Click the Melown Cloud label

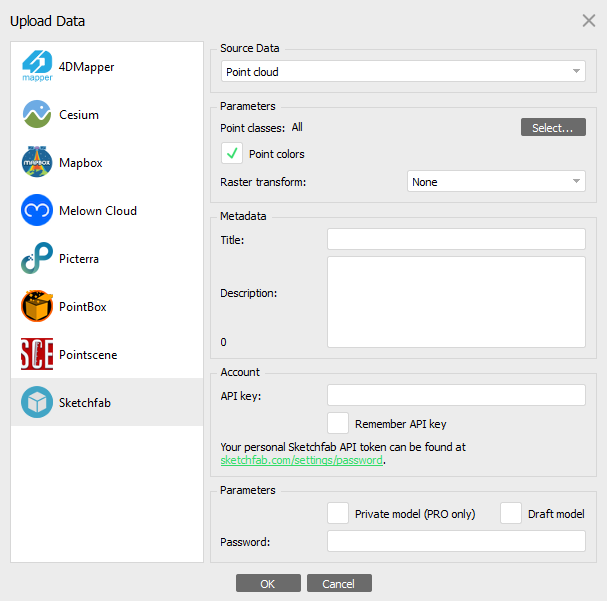tap(98, 211)
